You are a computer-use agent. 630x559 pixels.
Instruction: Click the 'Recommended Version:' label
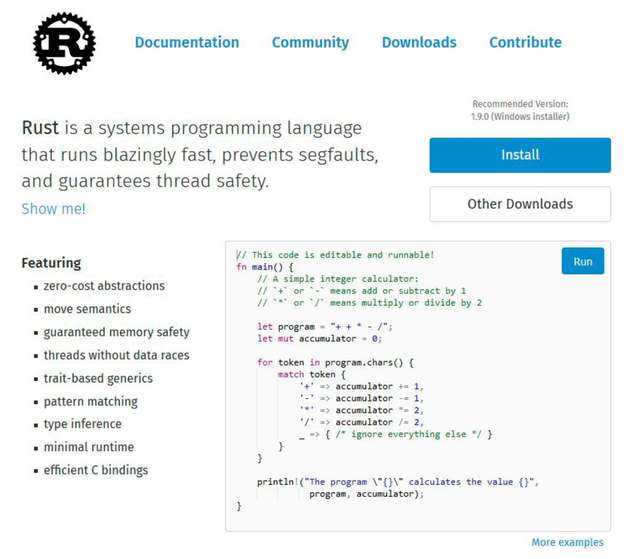point(520,104)
